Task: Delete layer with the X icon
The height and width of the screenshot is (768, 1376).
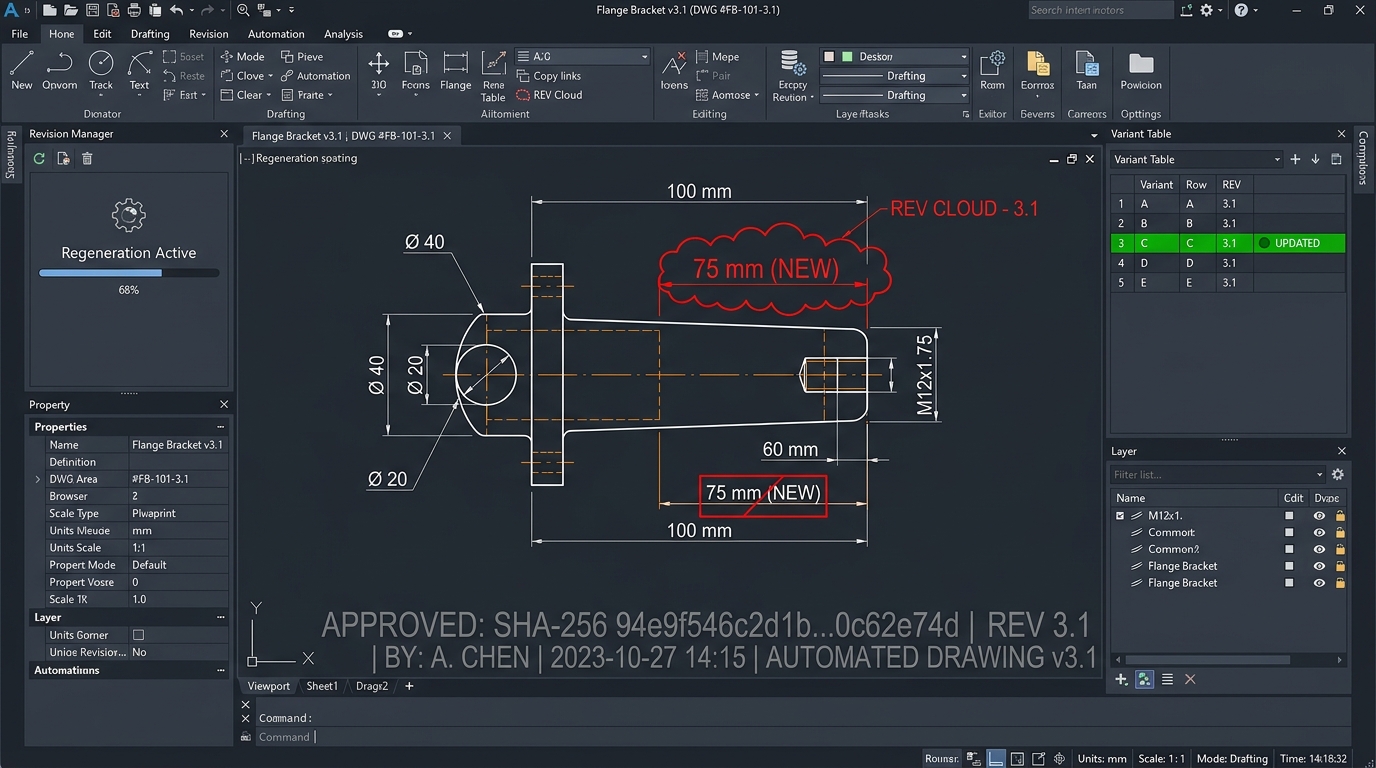Action: 1190,679
